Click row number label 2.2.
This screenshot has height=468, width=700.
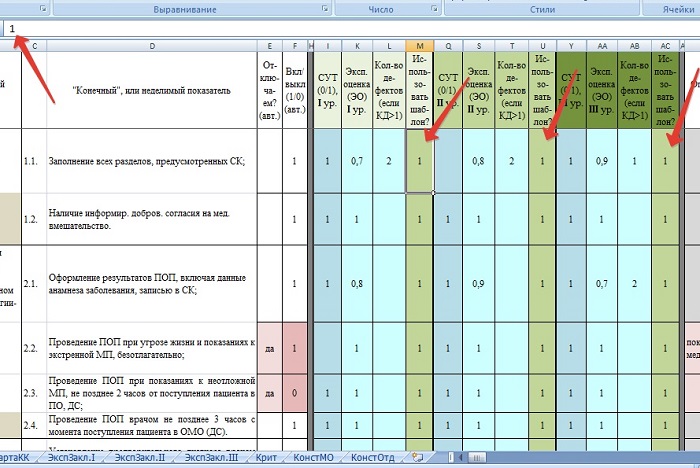click(x=34, y=348)
